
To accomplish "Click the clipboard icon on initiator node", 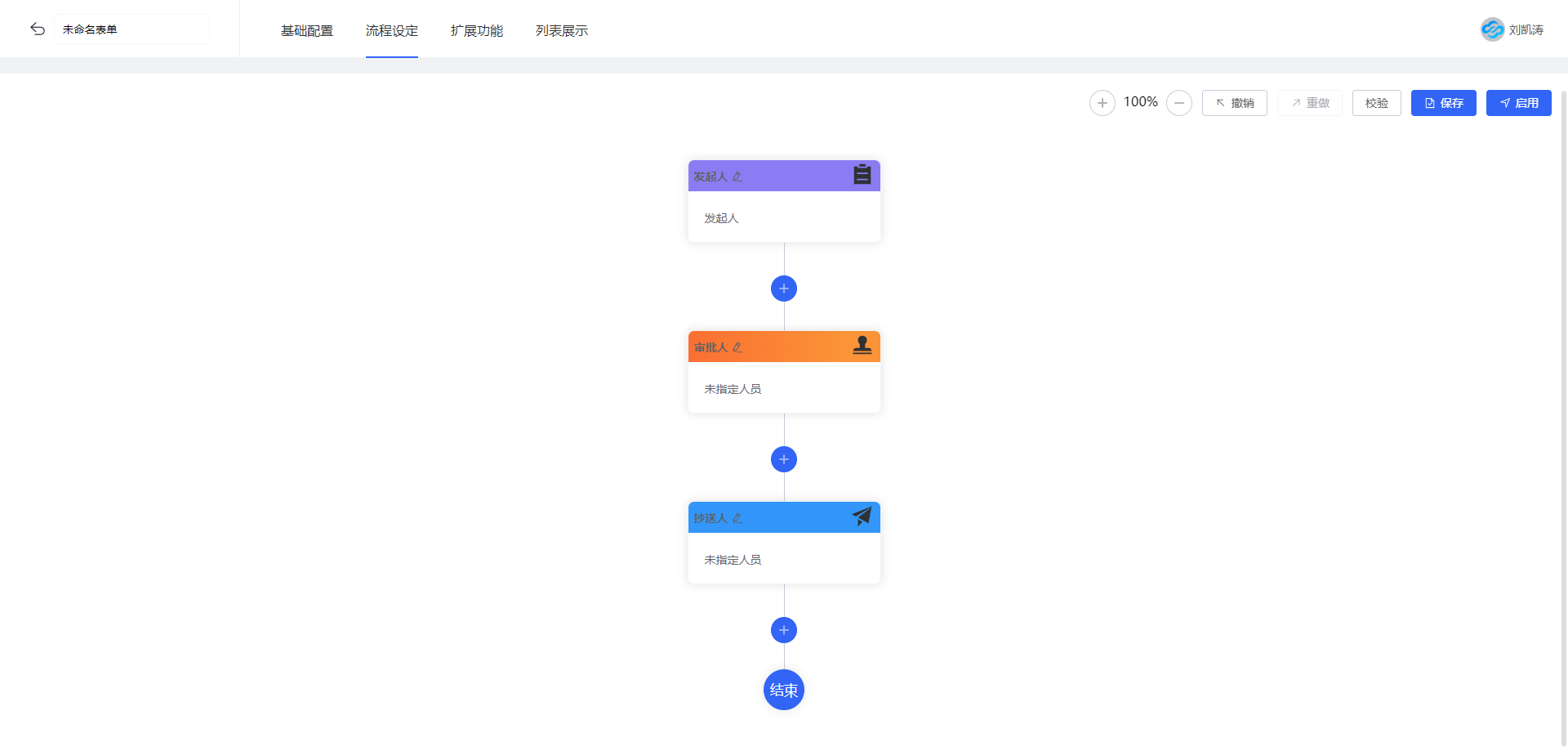I will pyautogui.click(x=862, y=175).
